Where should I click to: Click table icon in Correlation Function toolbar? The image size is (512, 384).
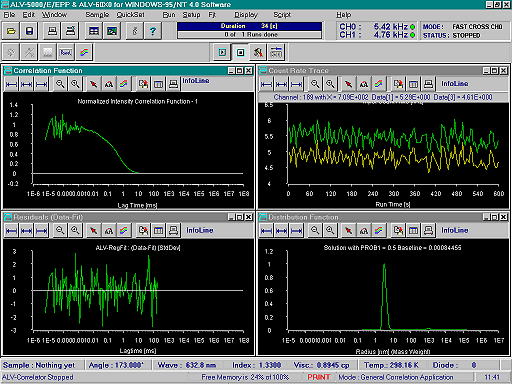[158, 84]
